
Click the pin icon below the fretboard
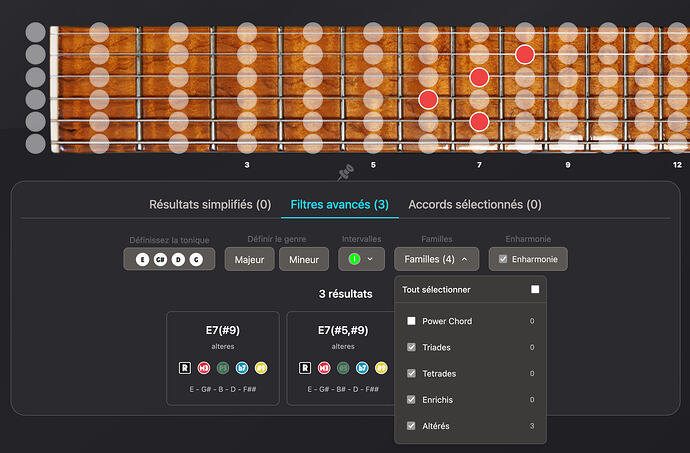[346, 173]
